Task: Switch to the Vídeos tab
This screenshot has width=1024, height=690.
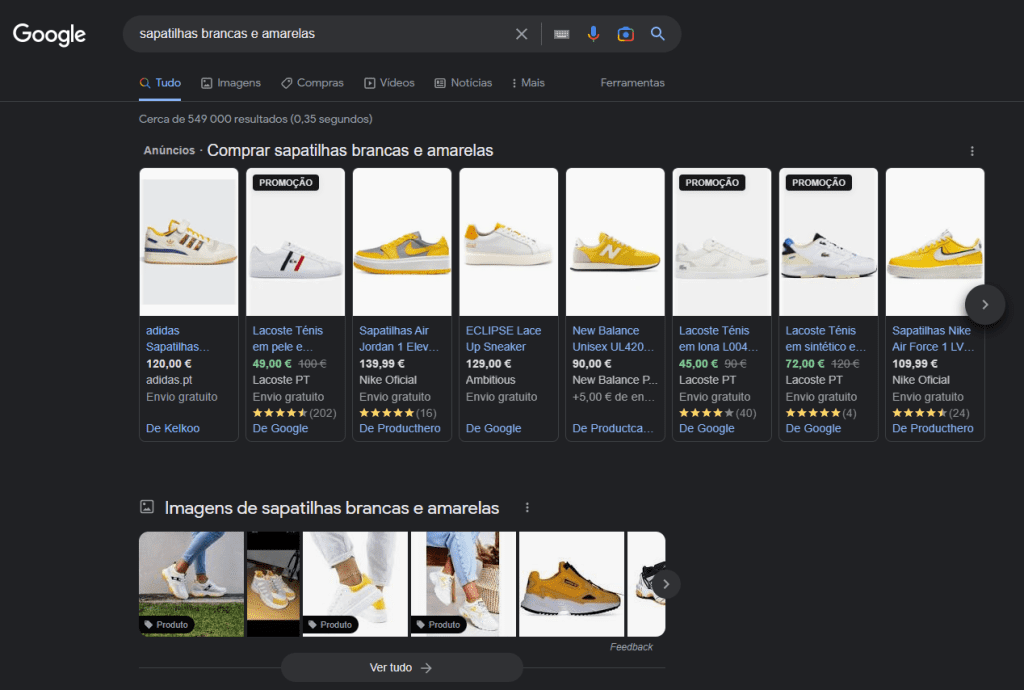Action: pos(389,83)
